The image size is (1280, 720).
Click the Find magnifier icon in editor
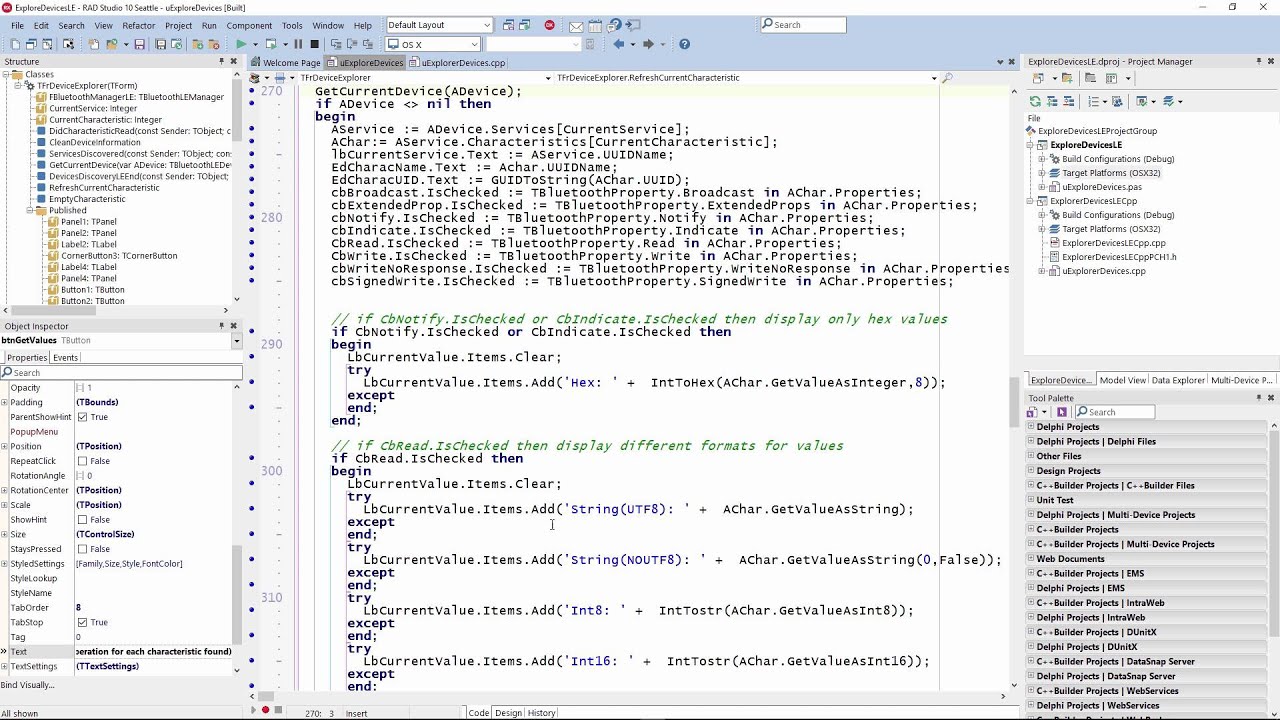point(947,78)
